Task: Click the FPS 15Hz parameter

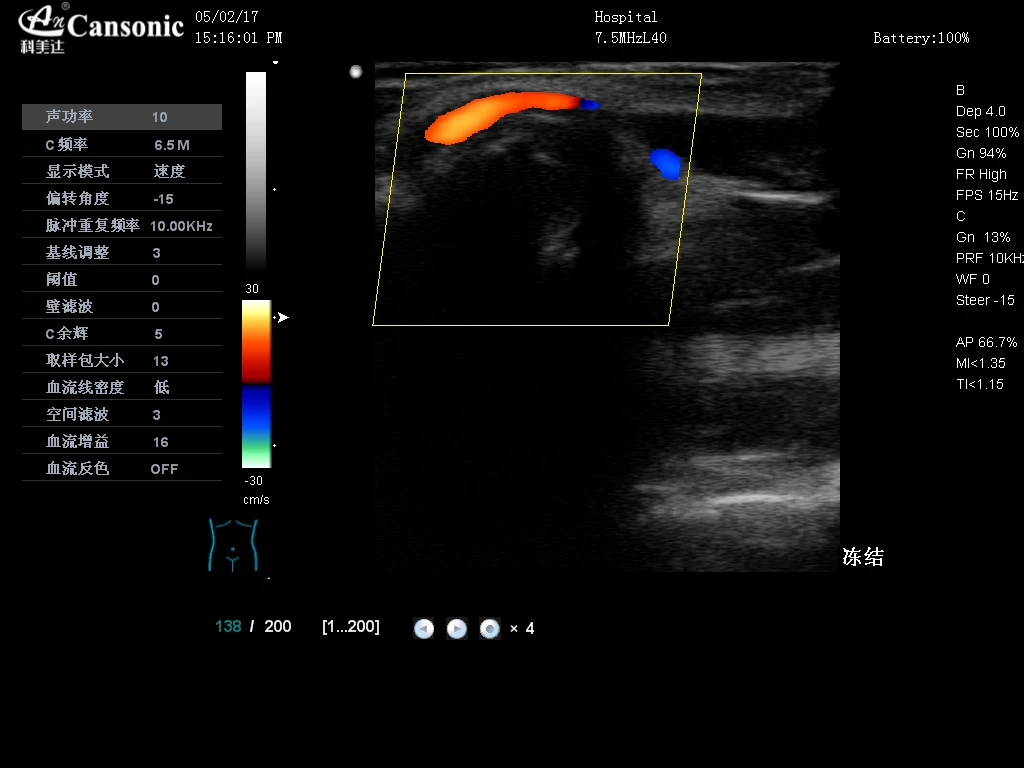Action: (987, 195)
